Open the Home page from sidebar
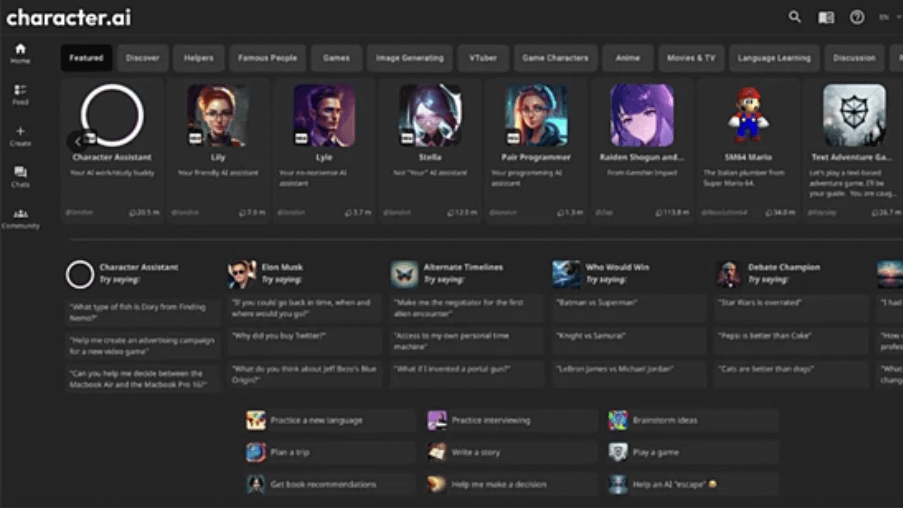 pyautogui.click(x=20, y=53)
